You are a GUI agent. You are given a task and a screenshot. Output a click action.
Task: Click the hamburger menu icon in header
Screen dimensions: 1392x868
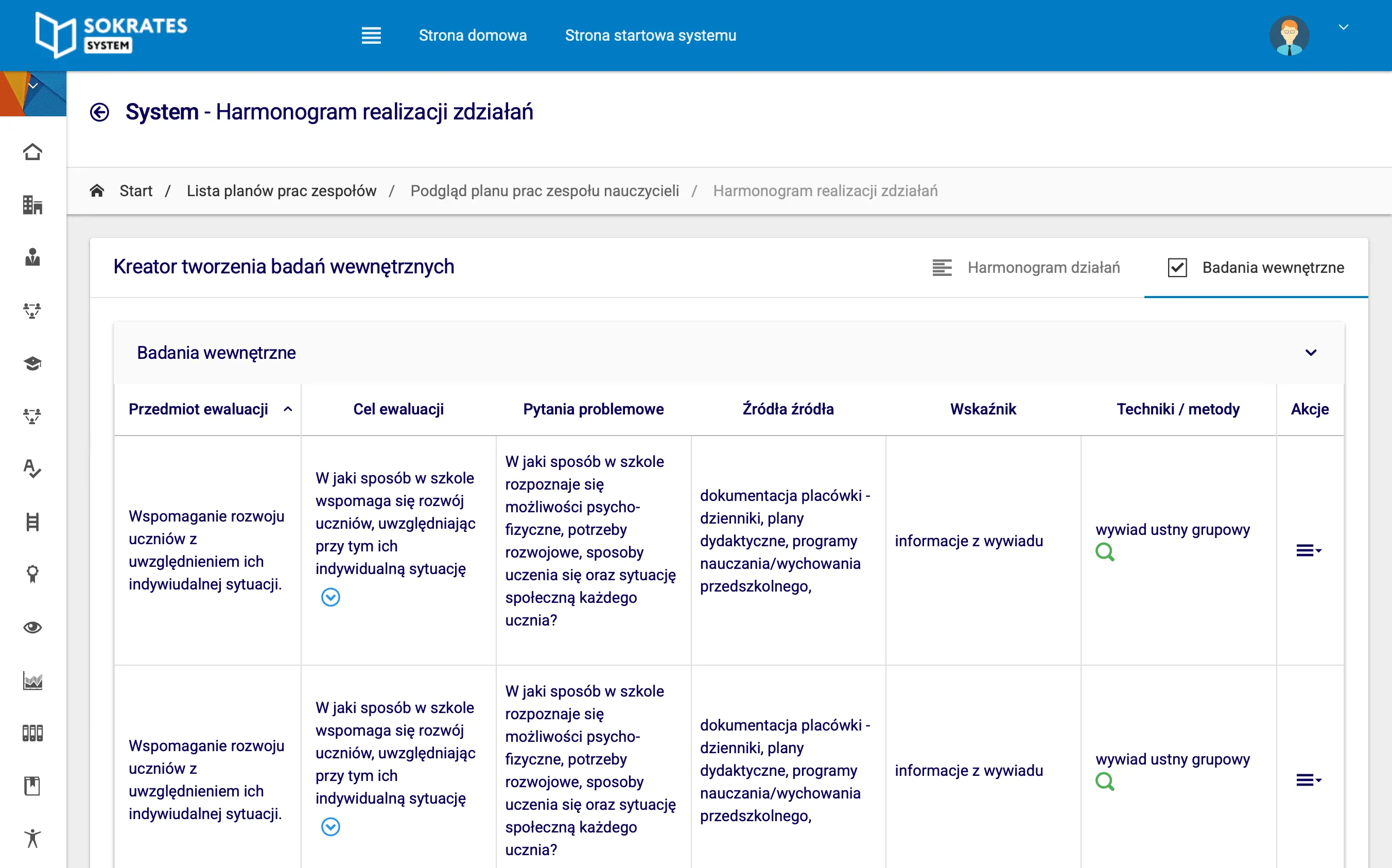tap(371, 36)
